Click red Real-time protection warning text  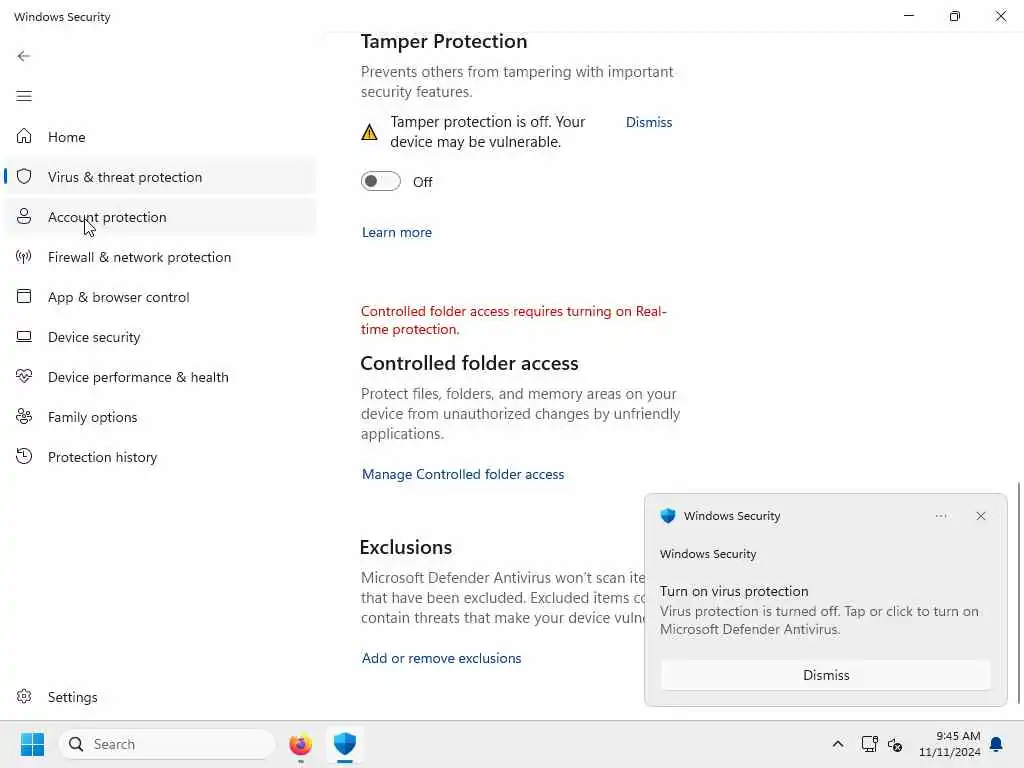(x=513, y=320)
